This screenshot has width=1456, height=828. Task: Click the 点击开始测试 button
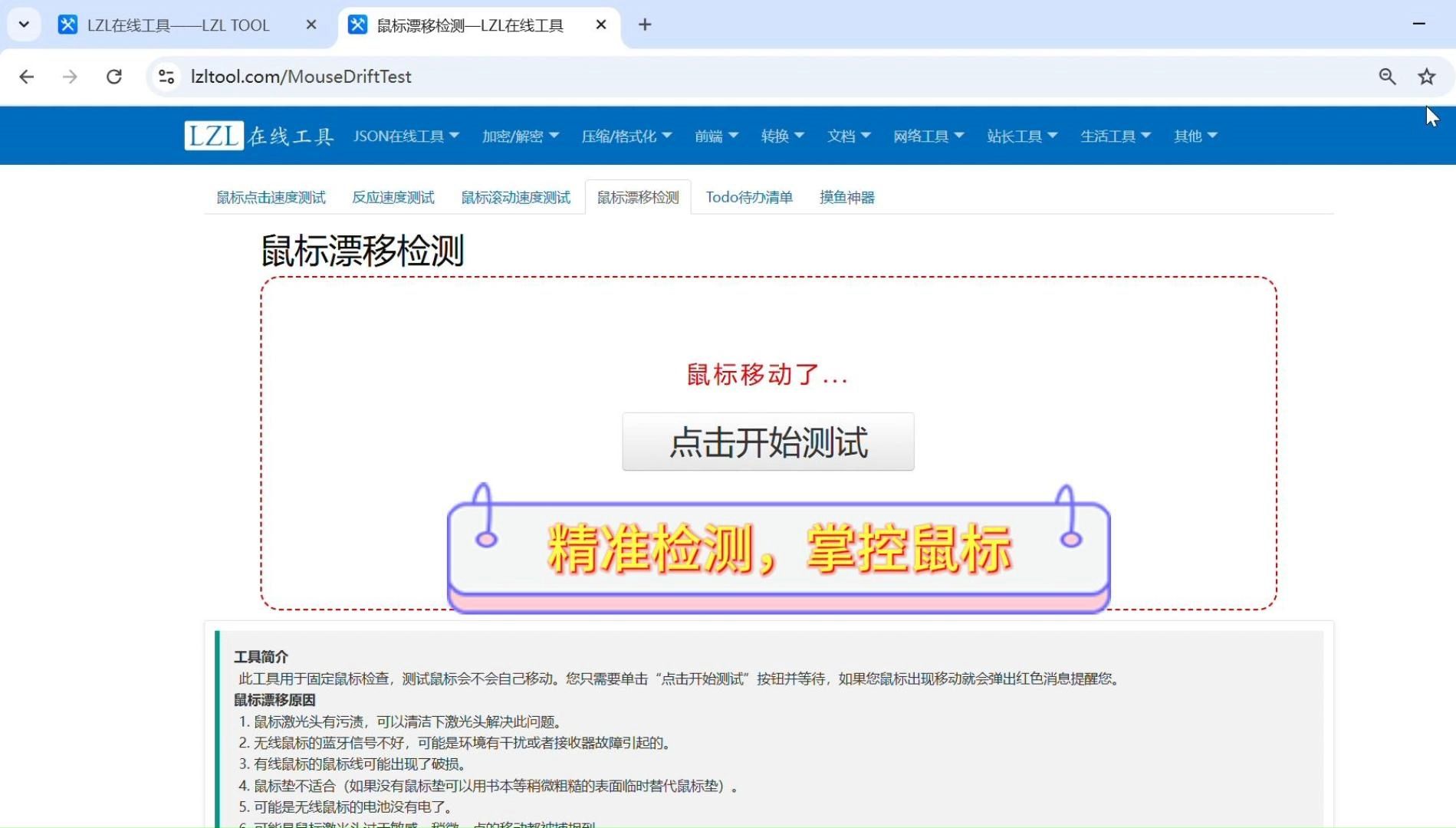pyautogui.click(x=767, y=442)
